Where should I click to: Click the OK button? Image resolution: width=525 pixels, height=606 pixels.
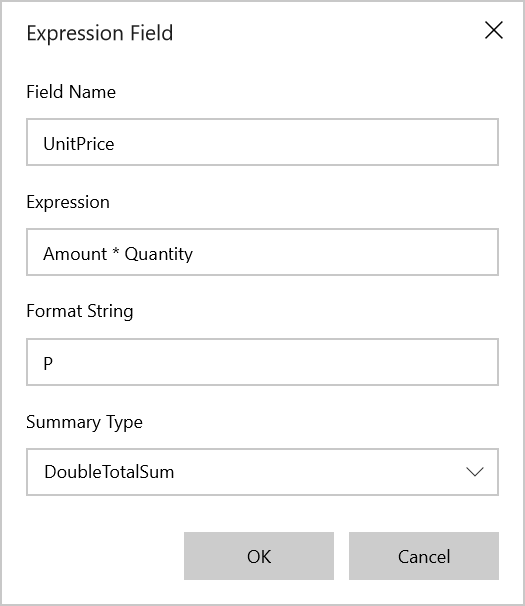click(259, 556)
